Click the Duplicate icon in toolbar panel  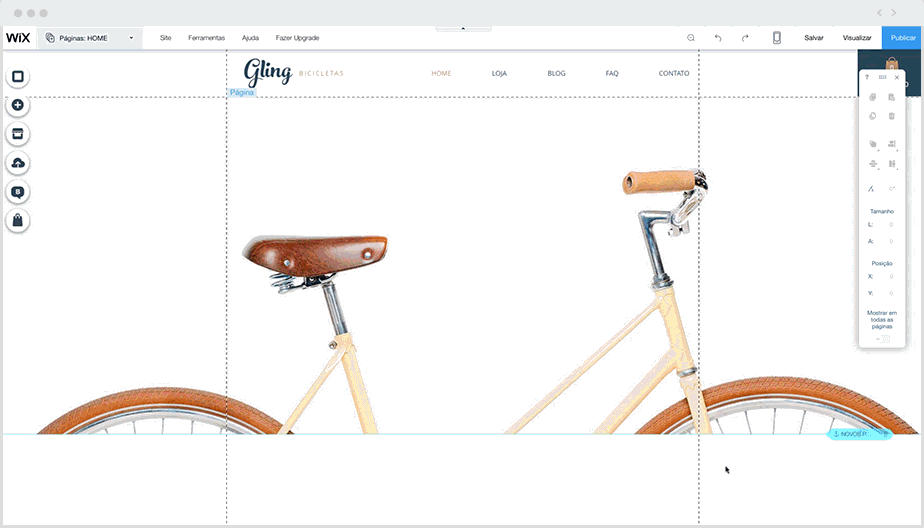[873, 116]
